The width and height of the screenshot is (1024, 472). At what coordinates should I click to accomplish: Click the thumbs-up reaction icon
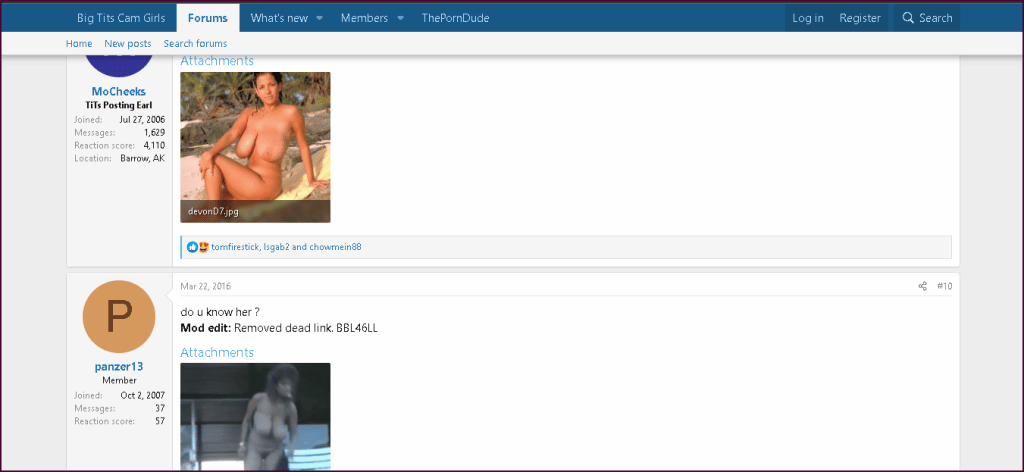pos(192,247)
